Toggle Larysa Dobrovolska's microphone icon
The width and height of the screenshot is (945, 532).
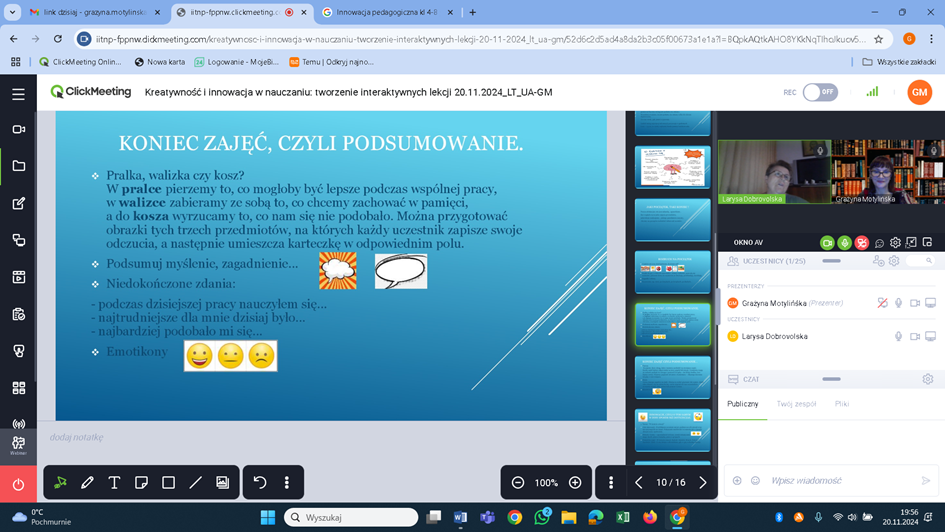899,336
